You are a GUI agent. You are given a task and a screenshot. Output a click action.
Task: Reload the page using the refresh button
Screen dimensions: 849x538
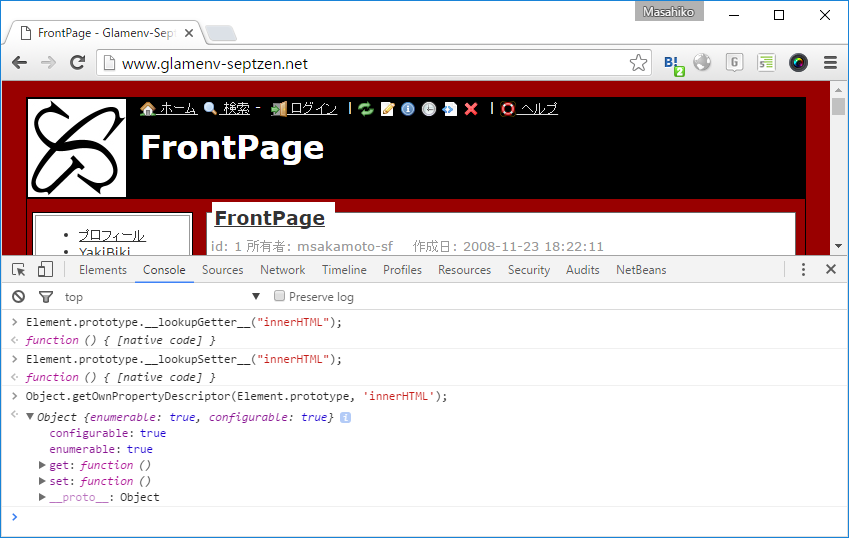pos(77,63)
